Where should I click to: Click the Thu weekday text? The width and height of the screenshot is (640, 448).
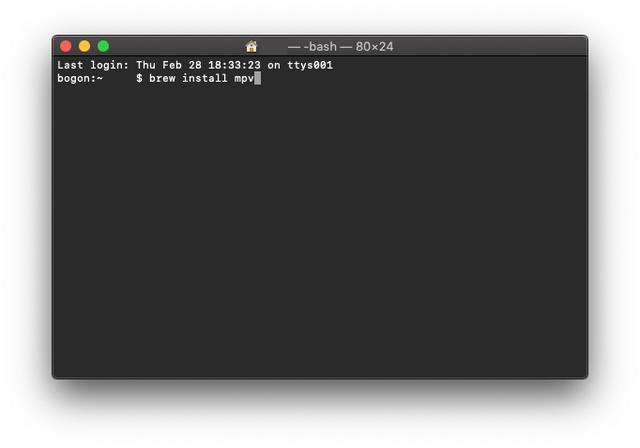146,65
